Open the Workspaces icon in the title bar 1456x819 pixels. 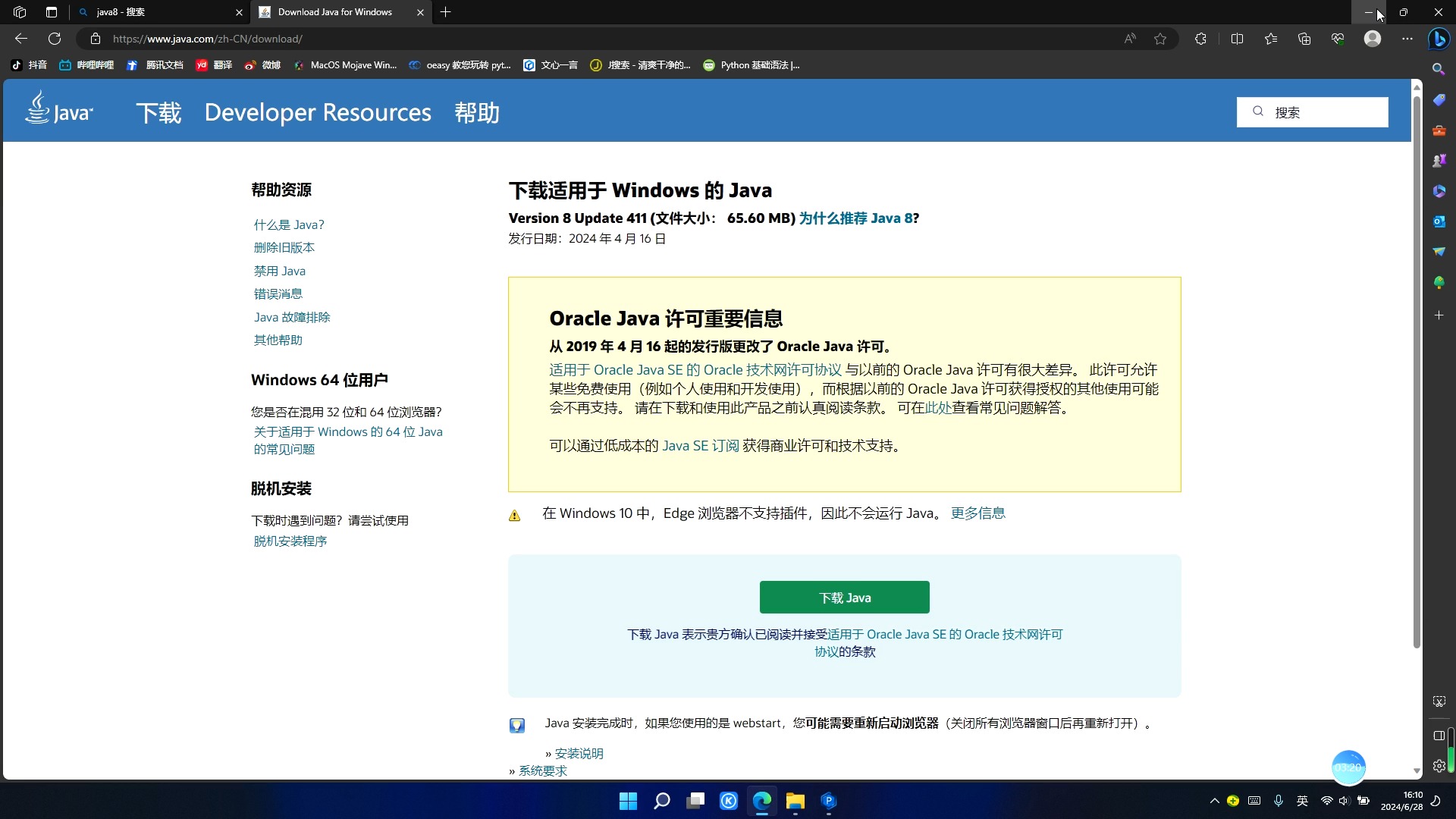click(20, 12)
